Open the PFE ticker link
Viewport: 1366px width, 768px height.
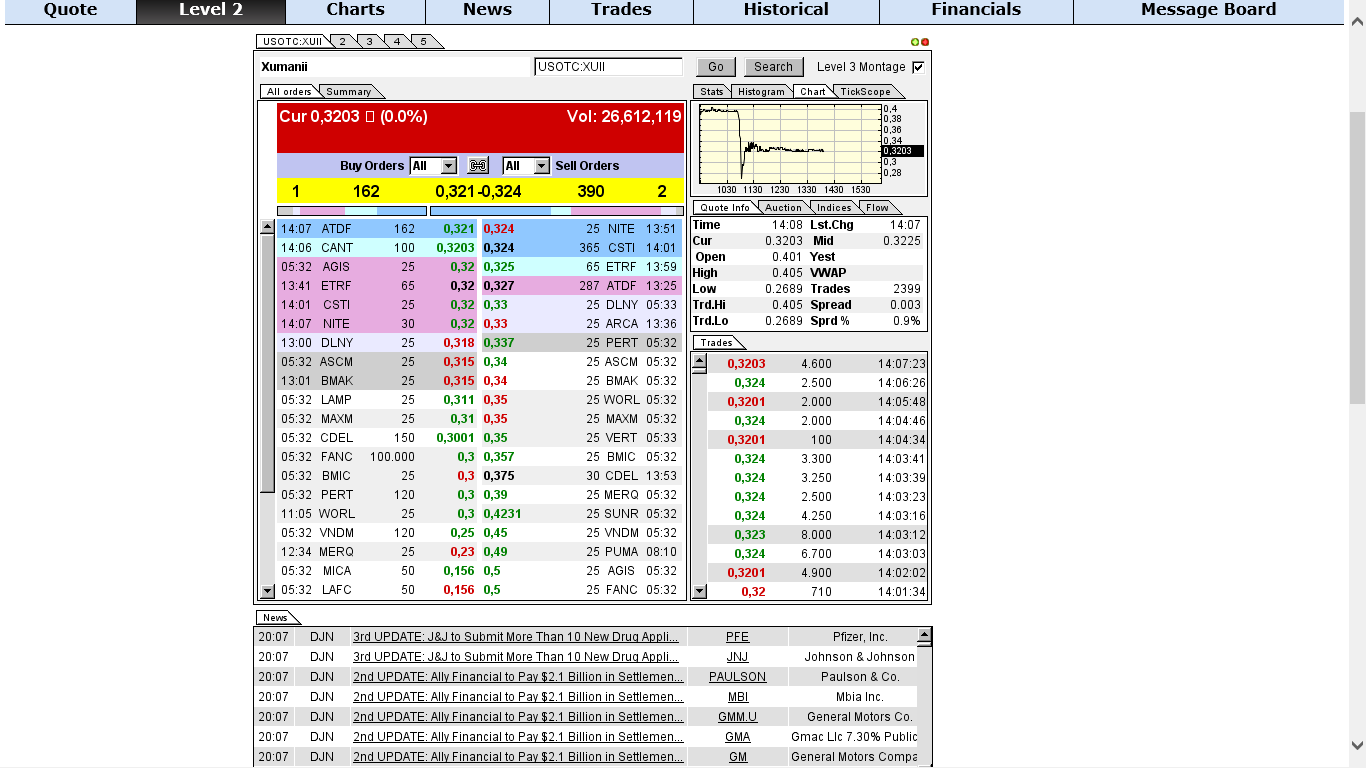pos(737,637)
